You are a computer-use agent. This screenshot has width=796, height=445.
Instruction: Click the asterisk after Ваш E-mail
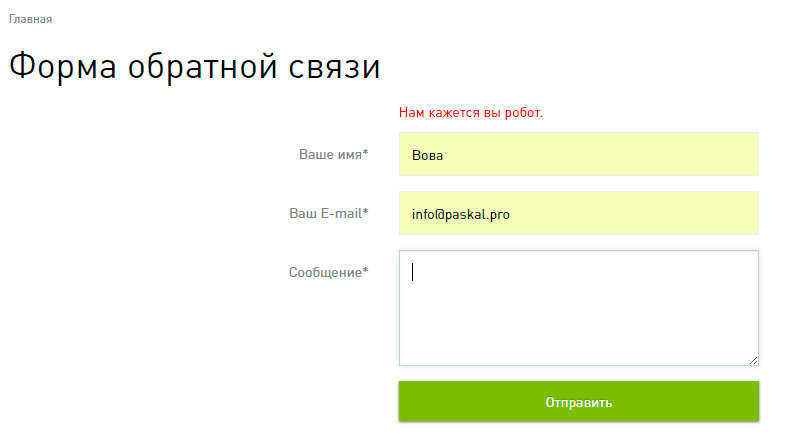point(365,212)
